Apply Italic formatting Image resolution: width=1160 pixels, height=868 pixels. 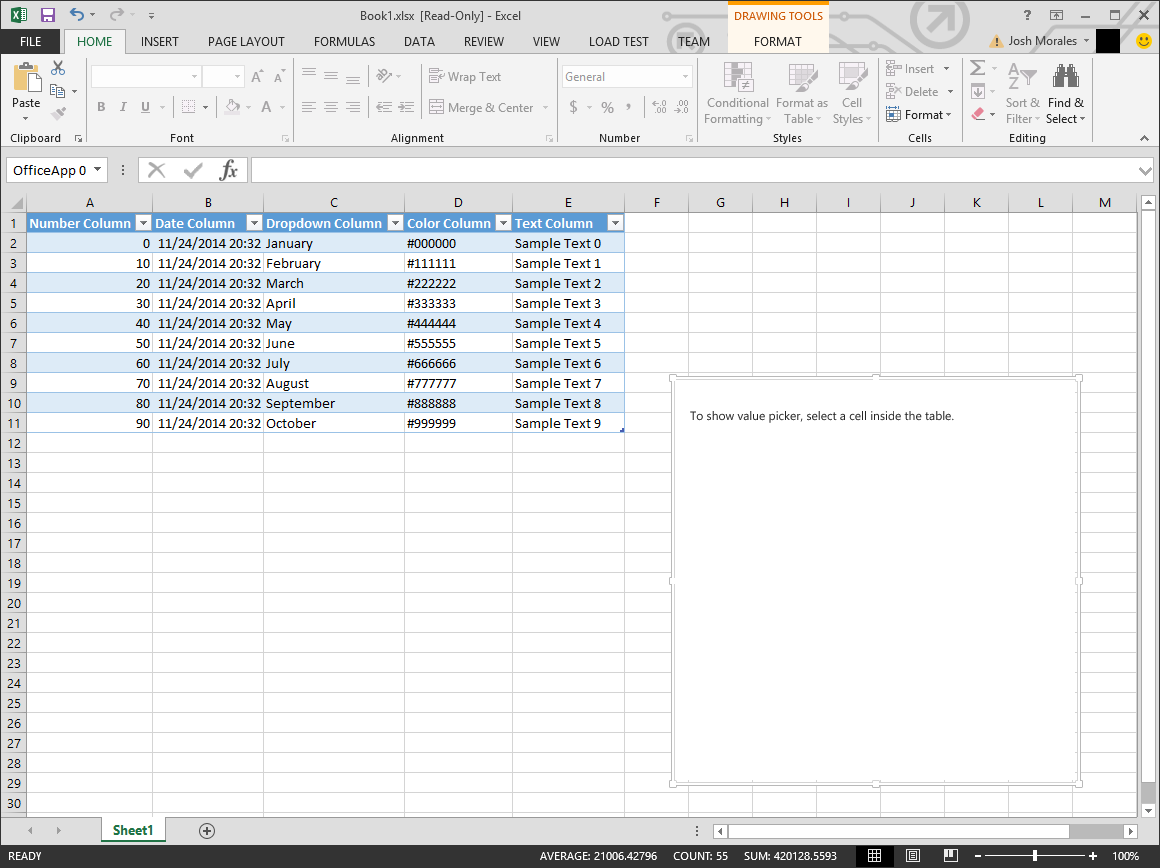tap(121, 106)
